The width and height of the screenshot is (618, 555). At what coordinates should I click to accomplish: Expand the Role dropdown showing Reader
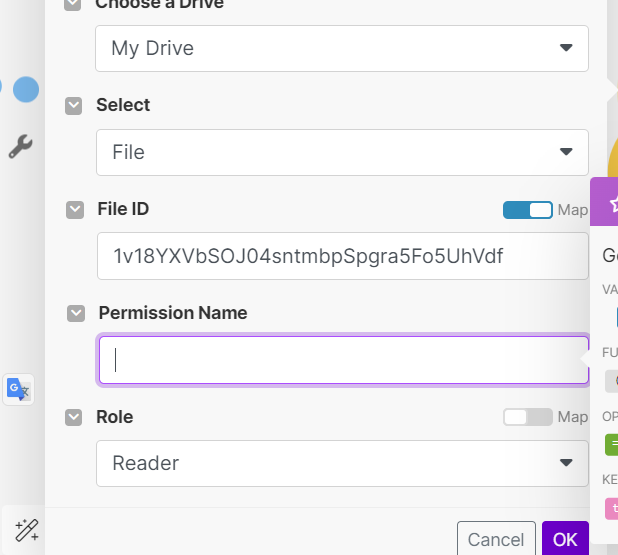tap(341, 463)
